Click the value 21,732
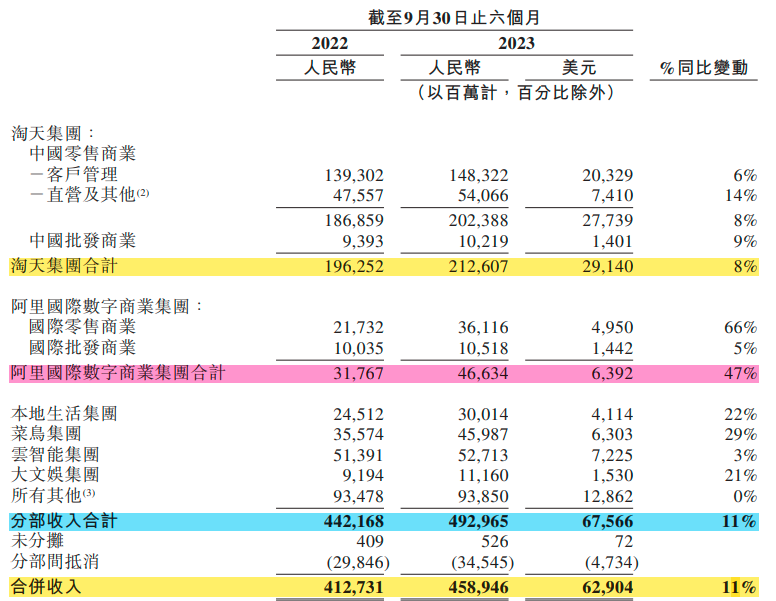 (358, 328)
